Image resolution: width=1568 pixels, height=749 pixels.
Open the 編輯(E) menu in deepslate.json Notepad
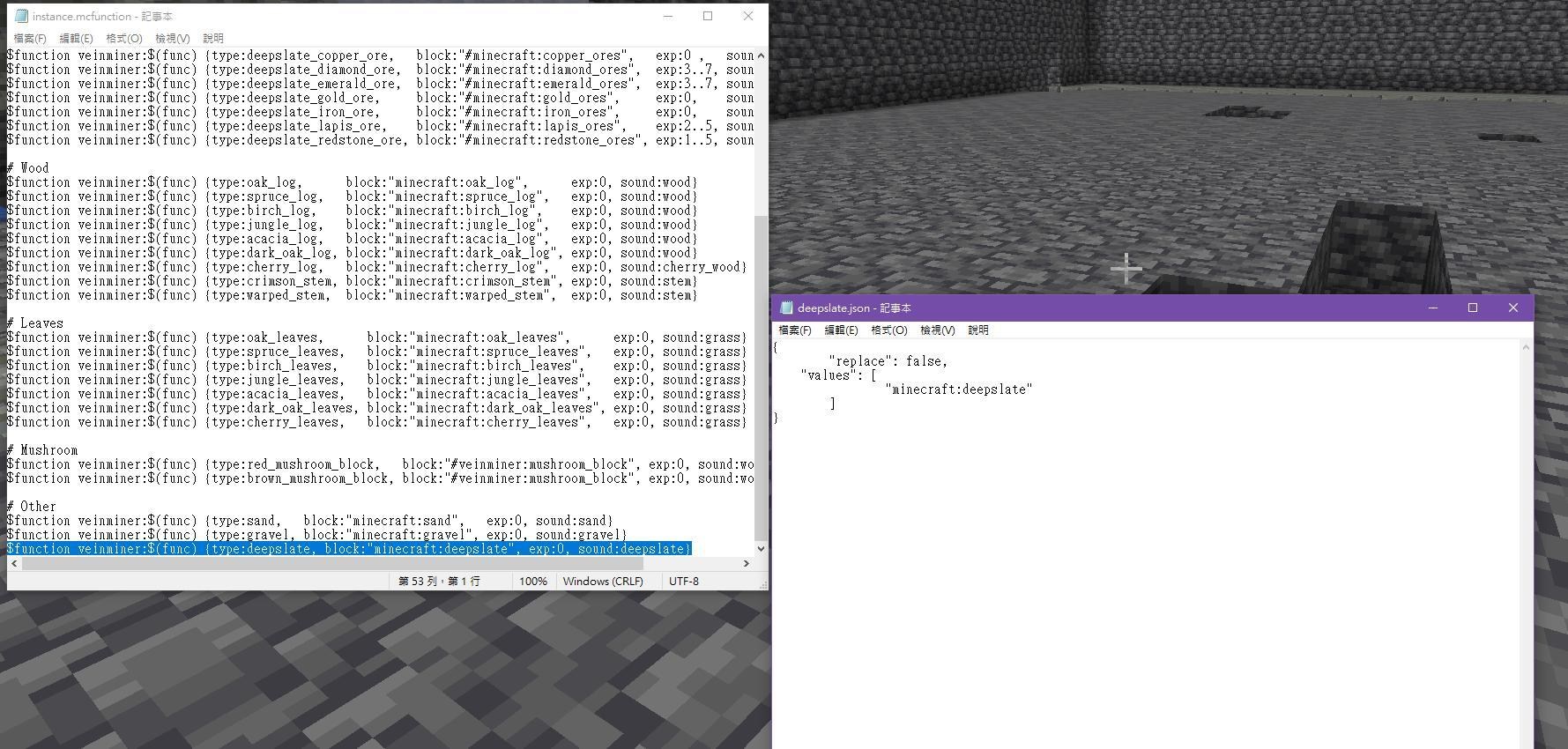point(841,330)
